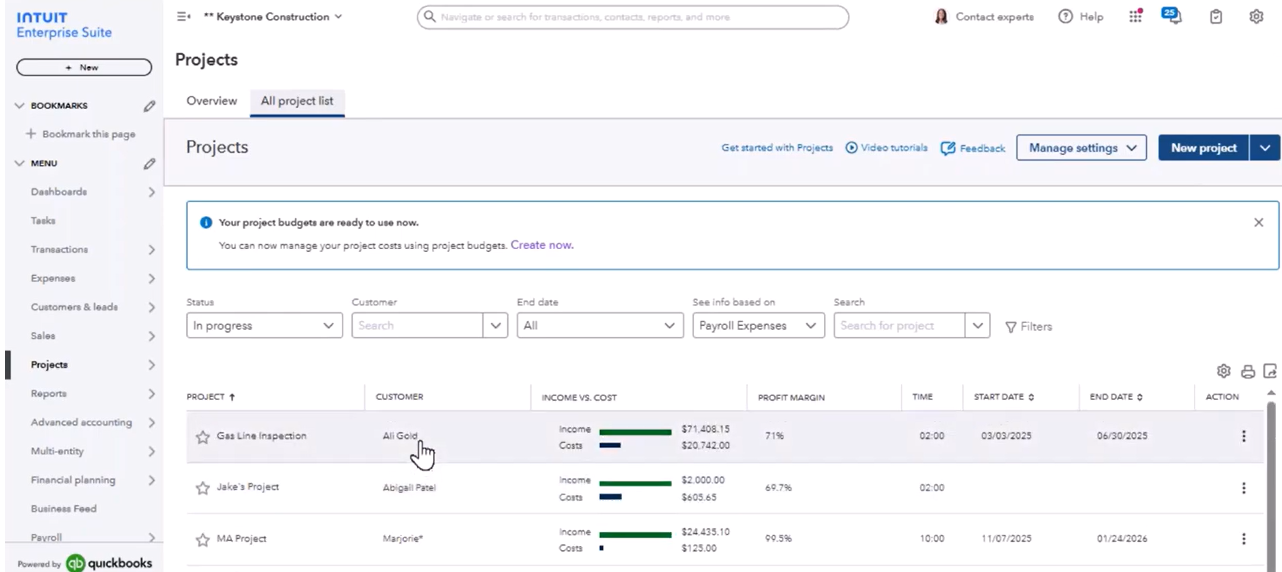Print the projects list
Viewport: 1282px width, 572px height.
(1247, 372)
